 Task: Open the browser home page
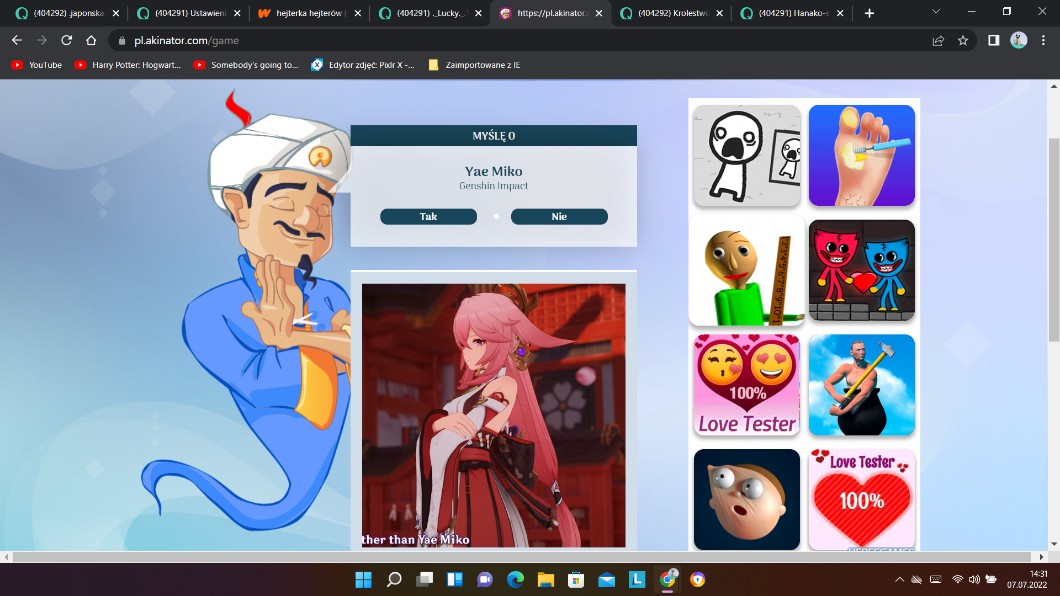point(91,41)
